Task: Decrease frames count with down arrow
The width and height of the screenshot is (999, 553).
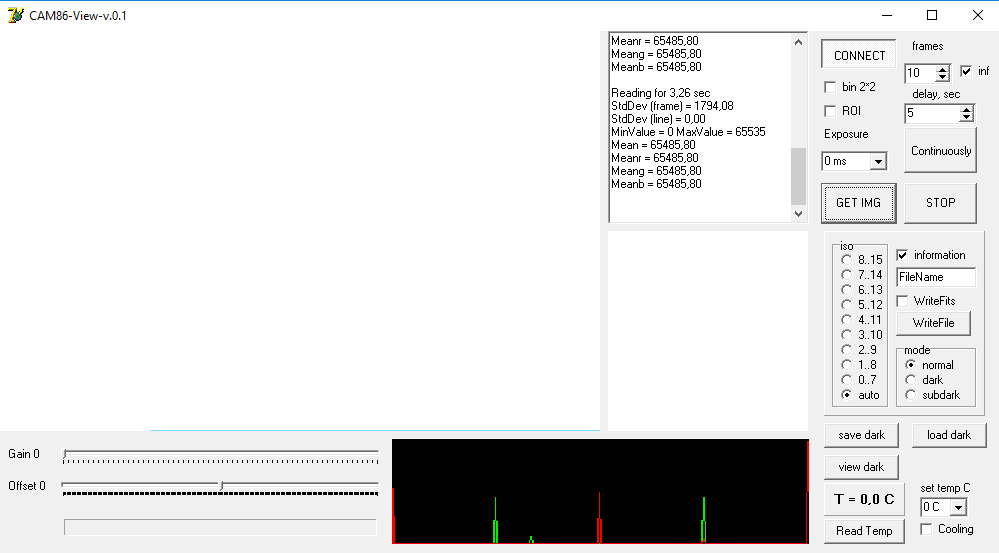Action: click(943, 76)
